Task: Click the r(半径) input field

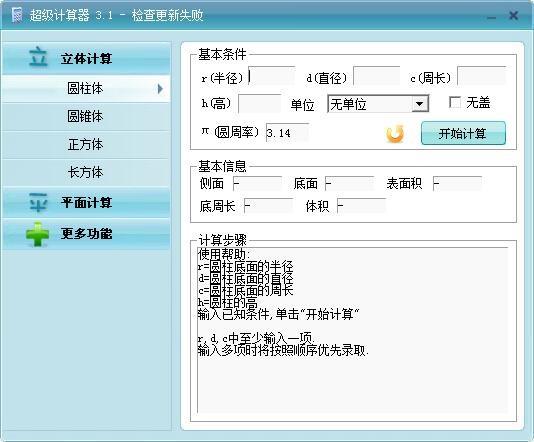Action: [x=272, y=76]
